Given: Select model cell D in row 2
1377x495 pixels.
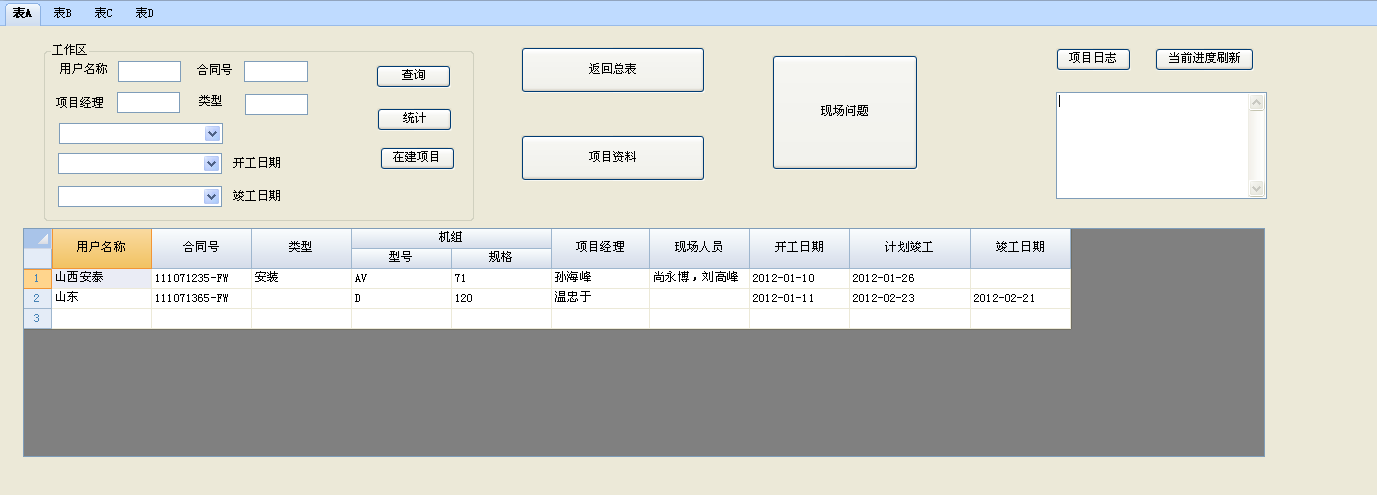Looking at the screenshot, I should 401,298.
